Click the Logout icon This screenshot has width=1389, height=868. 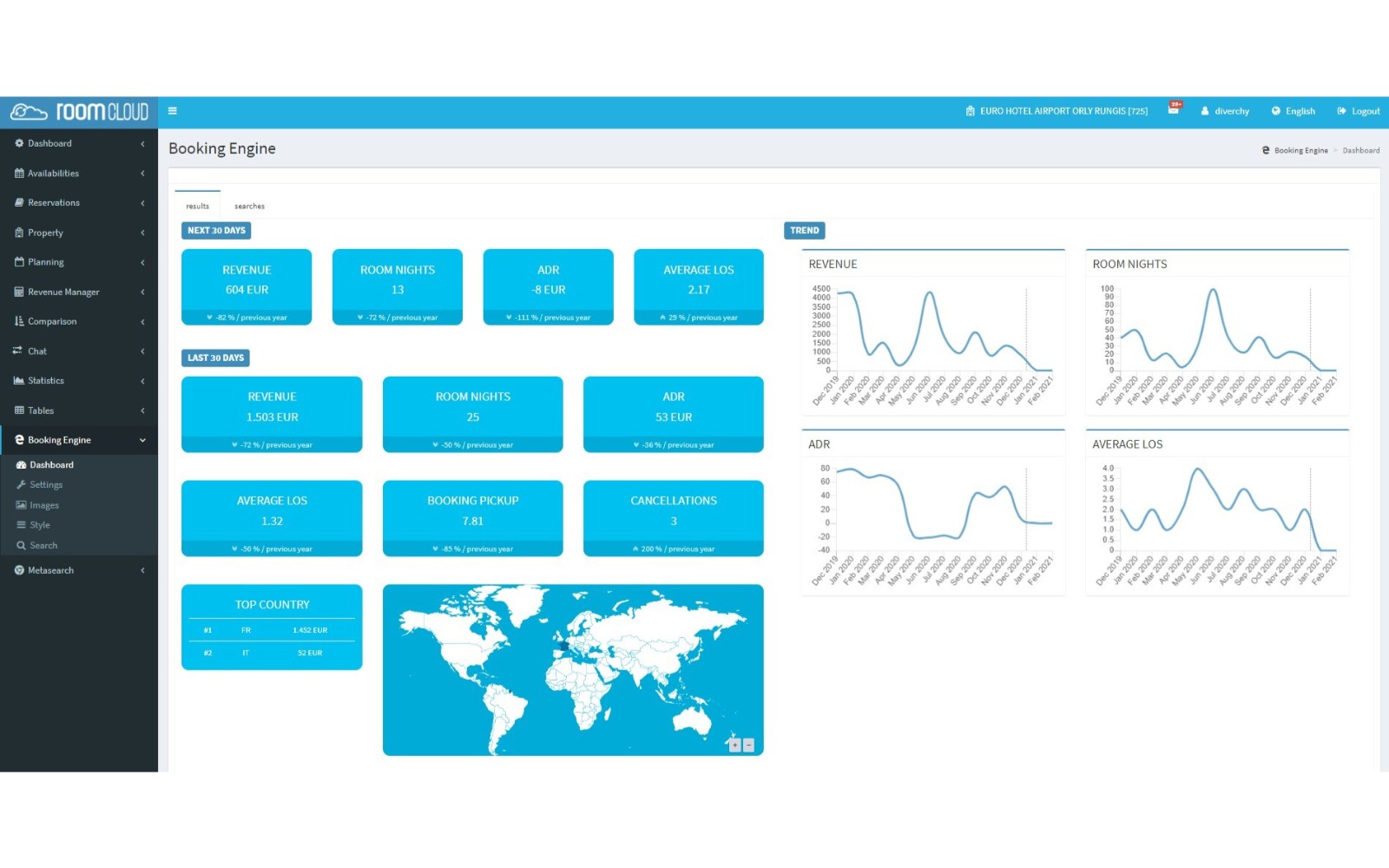(1341, 111)
